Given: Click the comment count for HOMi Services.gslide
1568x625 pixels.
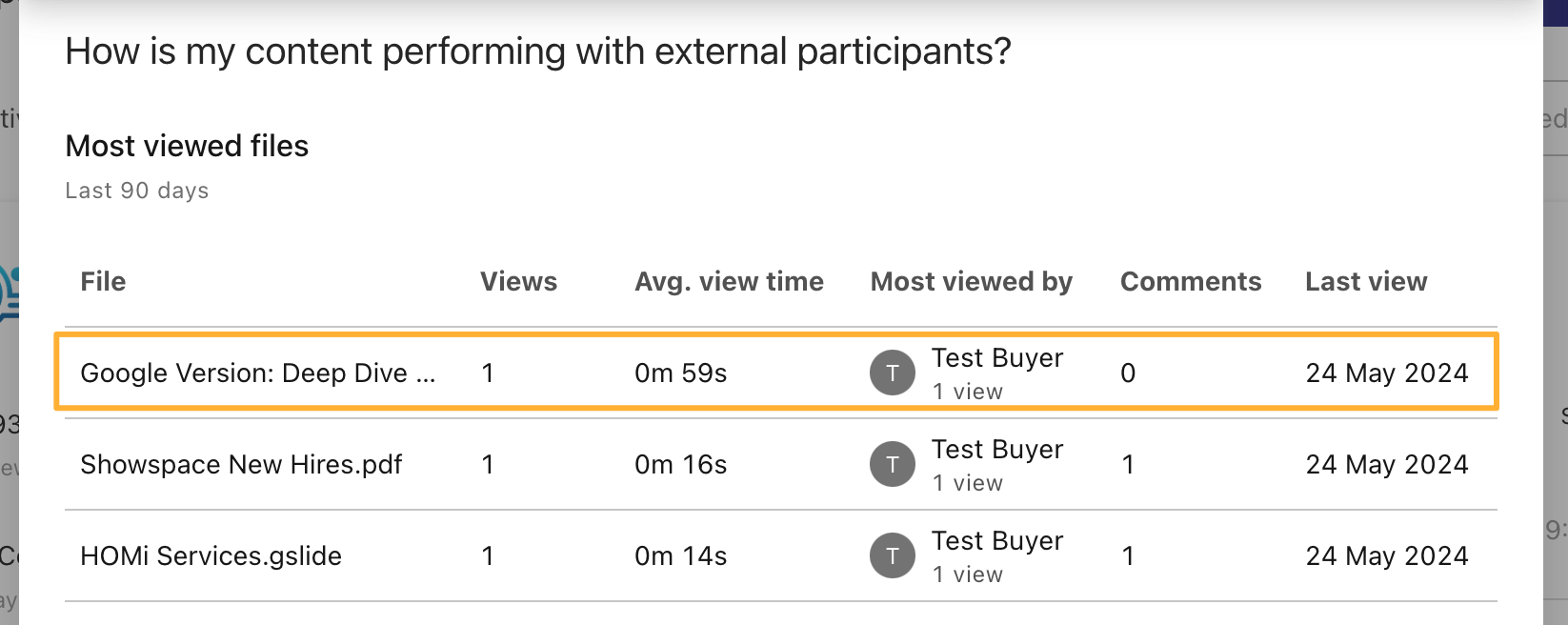Looking at the screenshot, I should 1128,555.
